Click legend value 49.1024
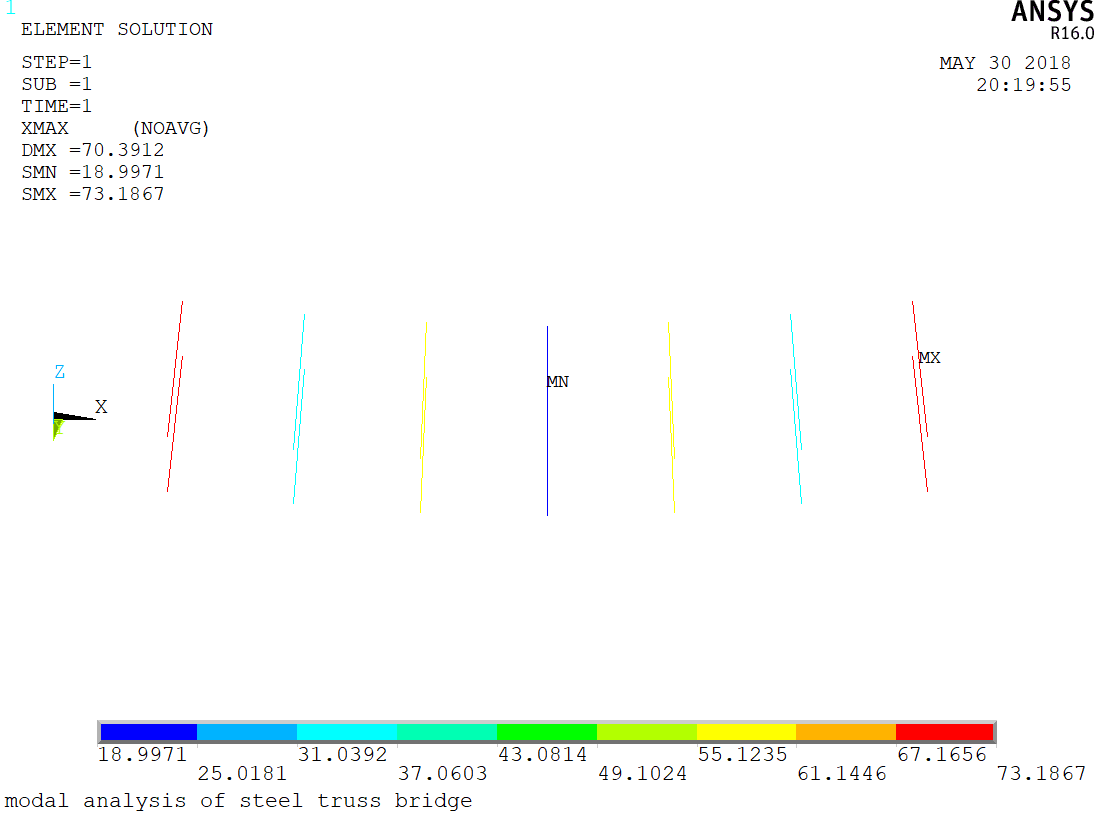The width and height of the screenshot is (1094, 818). (643, 773)
